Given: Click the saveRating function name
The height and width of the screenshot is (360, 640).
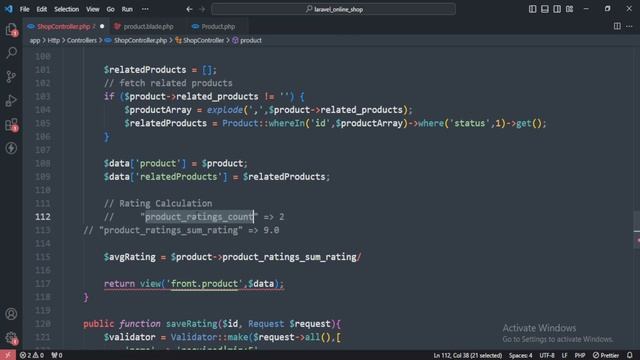Looking at the screenshot, I should pyautogui.click(x=191, y=324).
